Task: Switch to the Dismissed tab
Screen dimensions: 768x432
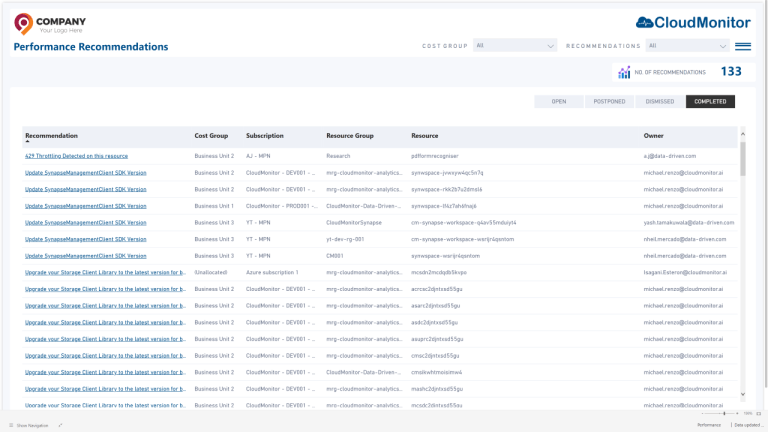Action: pyautogui.click(x=660, y=101)
